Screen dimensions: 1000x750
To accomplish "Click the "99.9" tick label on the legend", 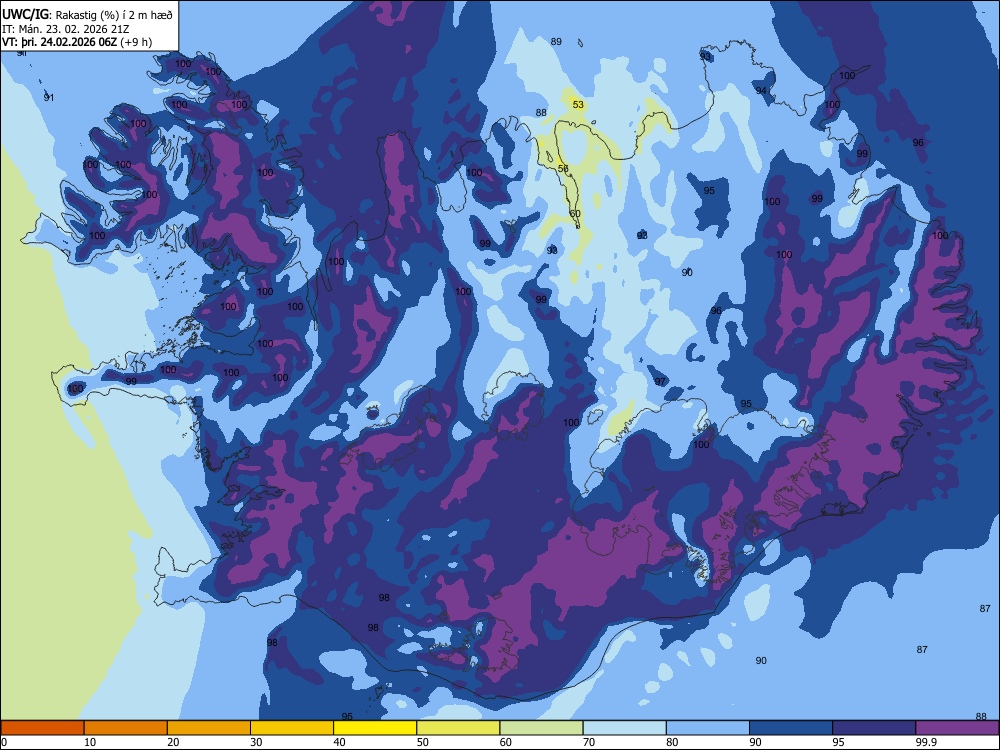I will (925, 742).
